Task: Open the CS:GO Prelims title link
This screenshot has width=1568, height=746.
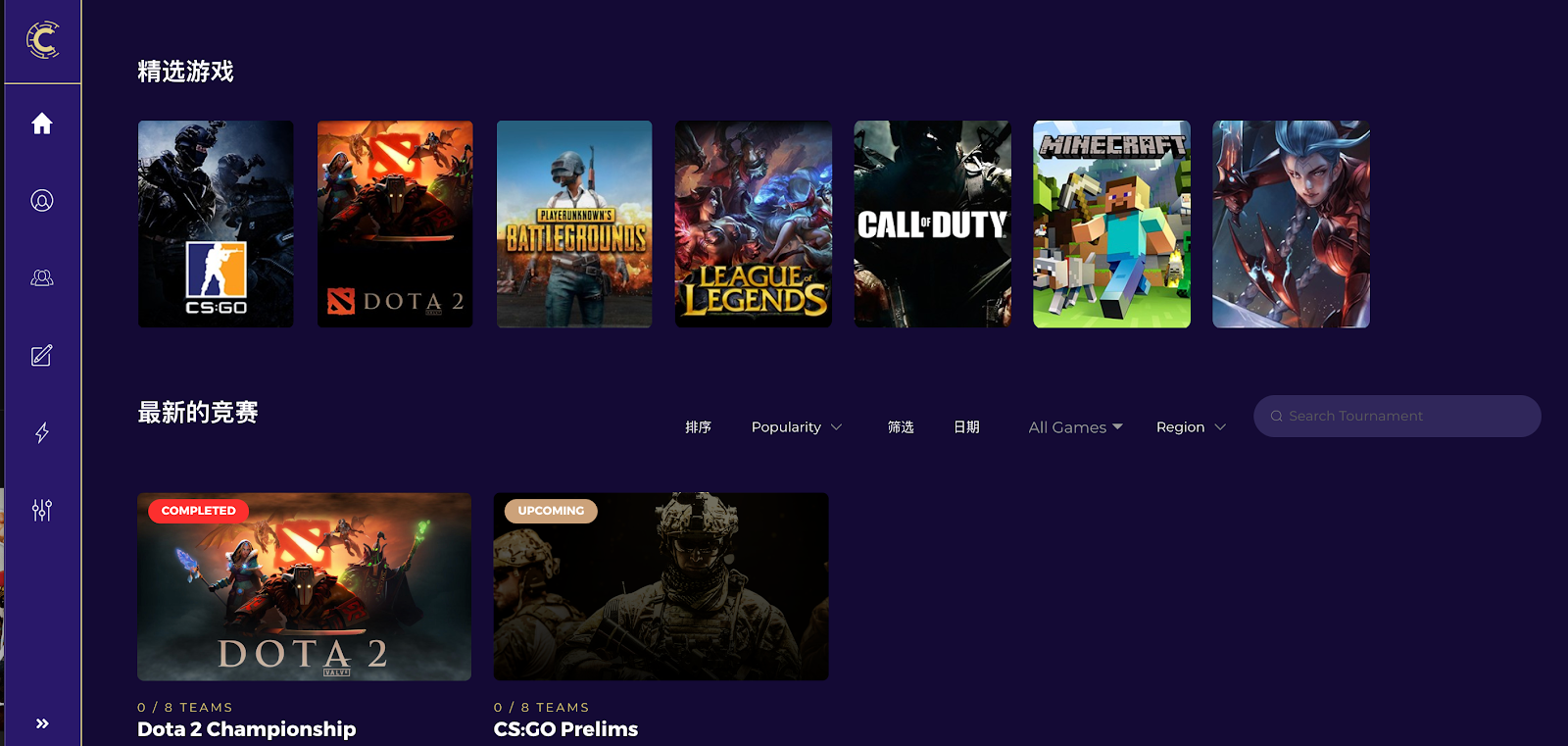Action: click(566, 729)
